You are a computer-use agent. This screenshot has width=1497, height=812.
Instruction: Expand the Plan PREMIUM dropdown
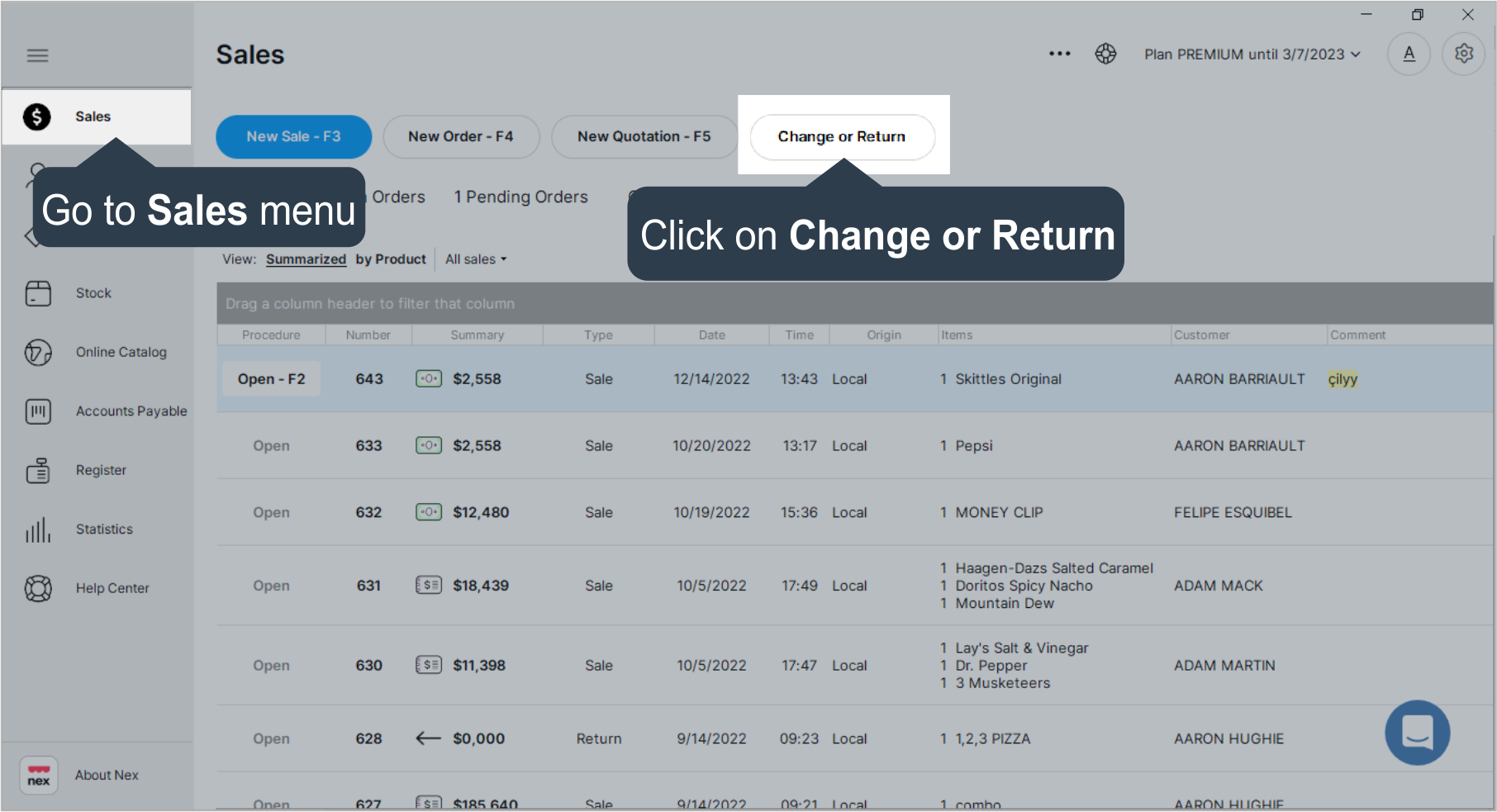[x=1252, y=55]
